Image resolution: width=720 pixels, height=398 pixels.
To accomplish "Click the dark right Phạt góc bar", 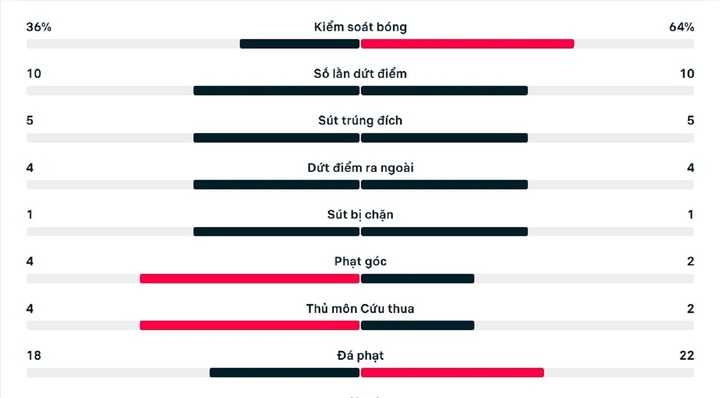I will (x=418, y=279).
